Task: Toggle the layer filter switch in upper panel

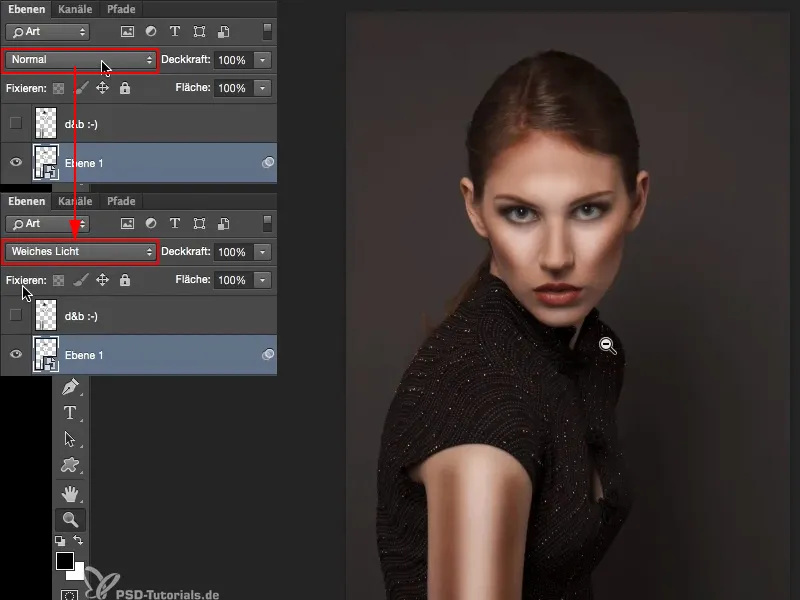Action: (267, 32)
